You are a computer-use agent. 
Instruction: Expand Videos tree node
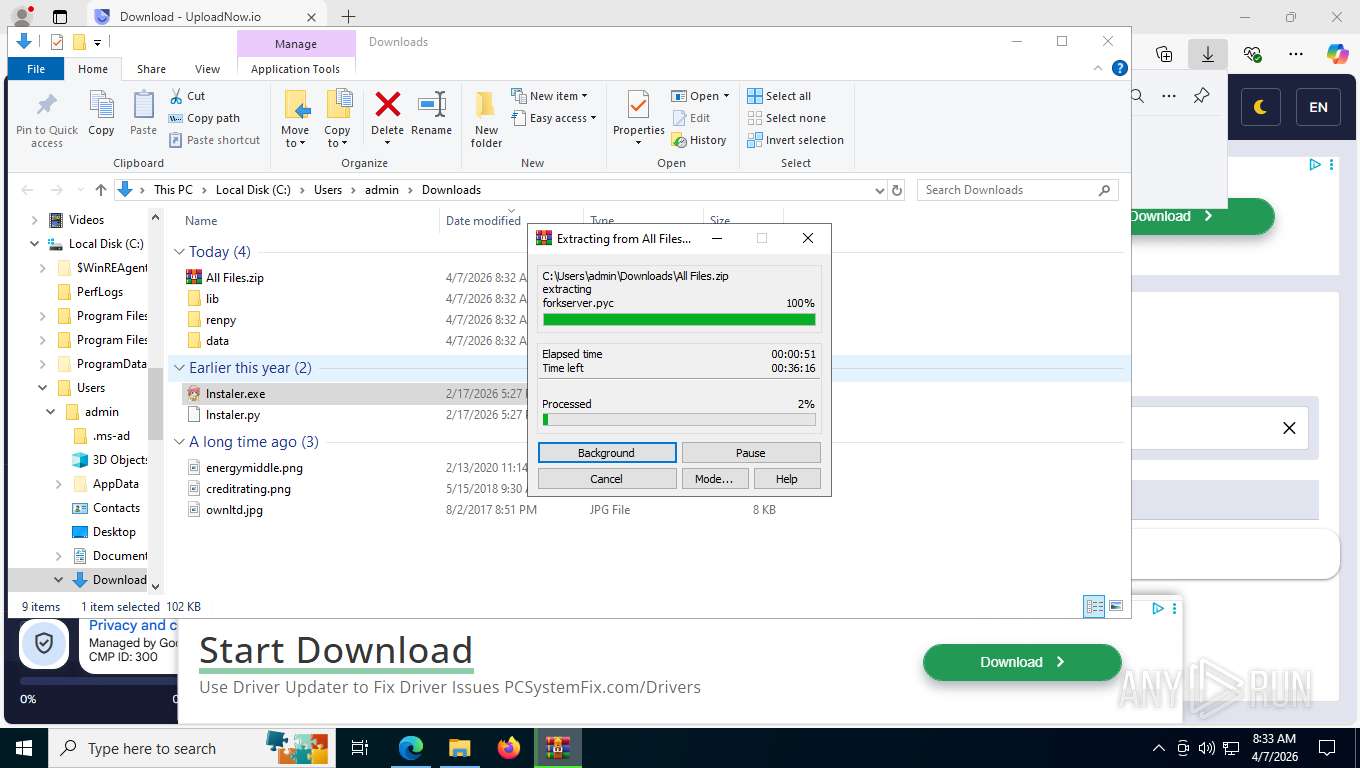tap(34, 220)
